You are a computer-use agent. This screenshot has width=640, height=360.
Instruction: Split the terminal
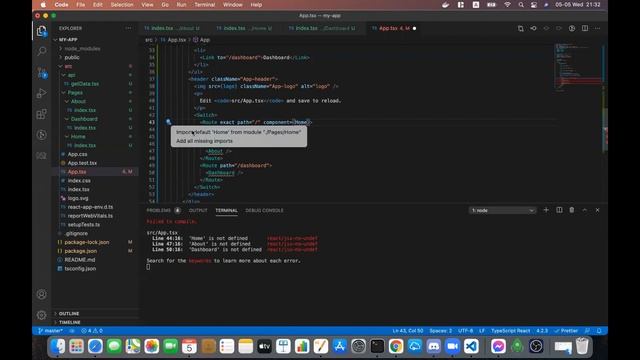click(559, 210)
